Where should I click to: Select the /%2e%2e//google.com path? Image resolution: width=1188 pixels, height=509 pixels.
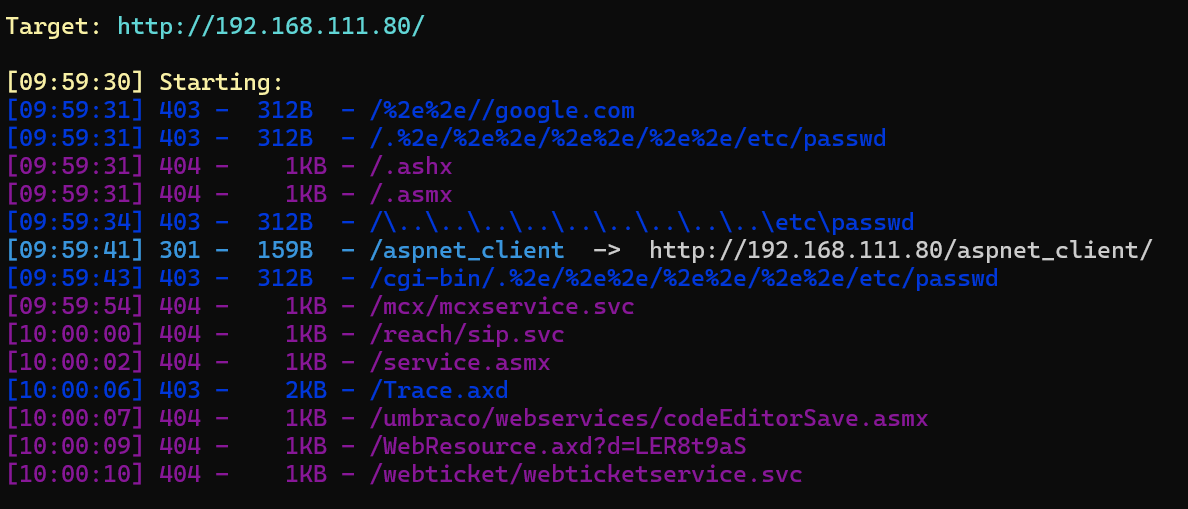pos(502,110)
